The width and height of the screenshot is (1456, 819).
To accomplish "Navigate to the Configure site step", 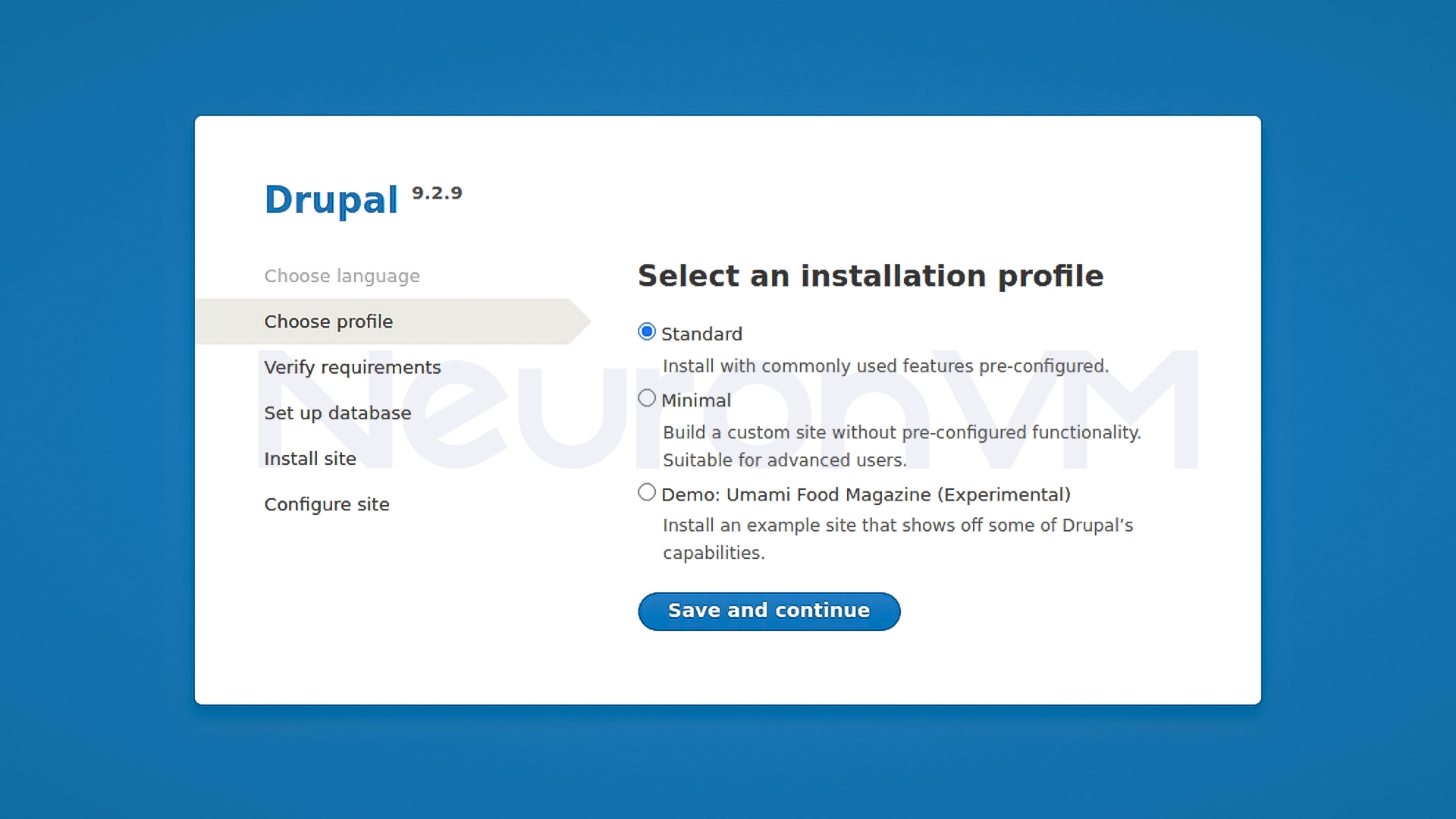I will pos(327,504).
